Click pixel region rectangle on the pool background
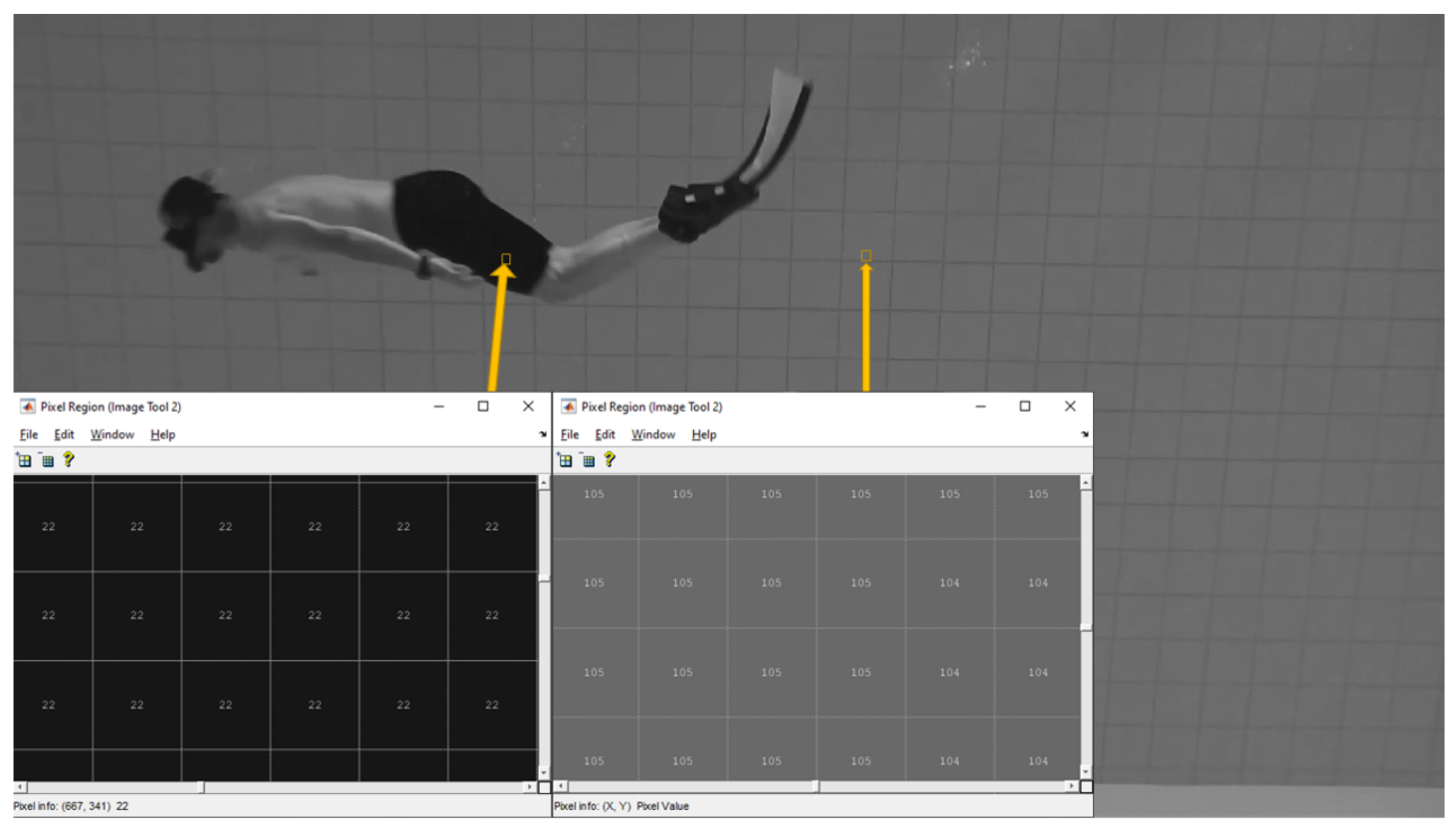The image size is (1456, 831). point(865,256)
